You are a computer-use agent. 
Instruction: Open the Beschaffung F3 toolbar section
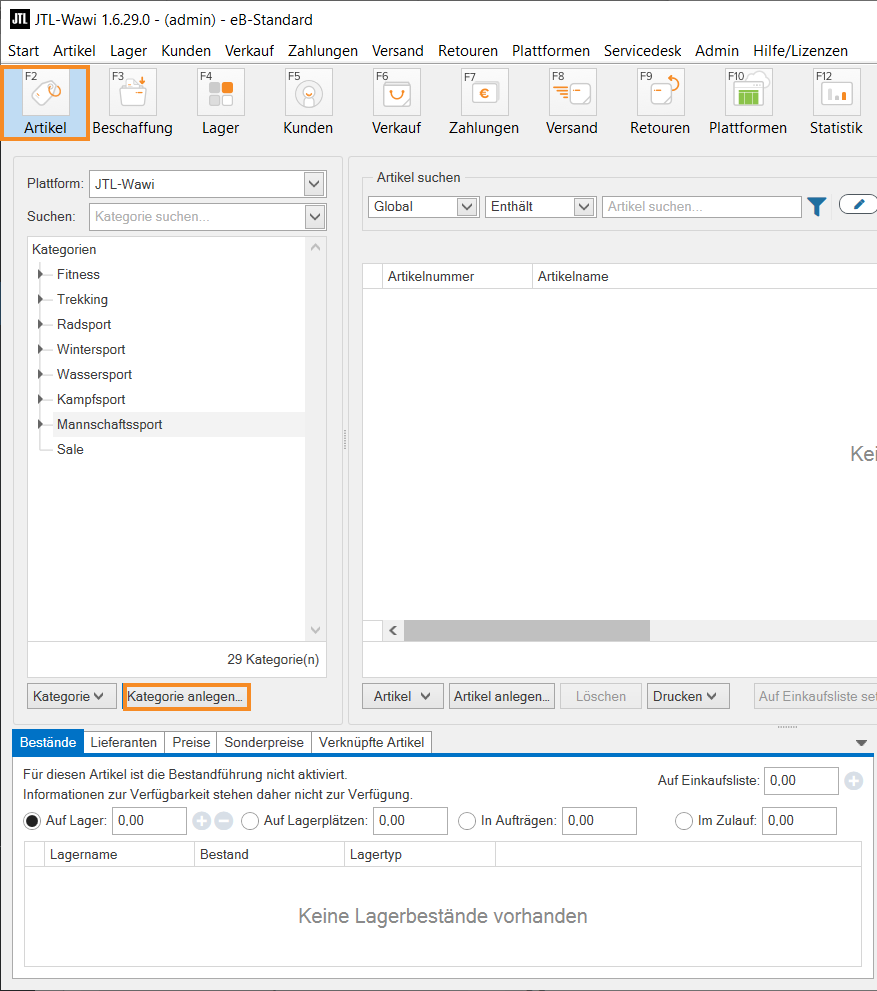[x=133, y=102]
